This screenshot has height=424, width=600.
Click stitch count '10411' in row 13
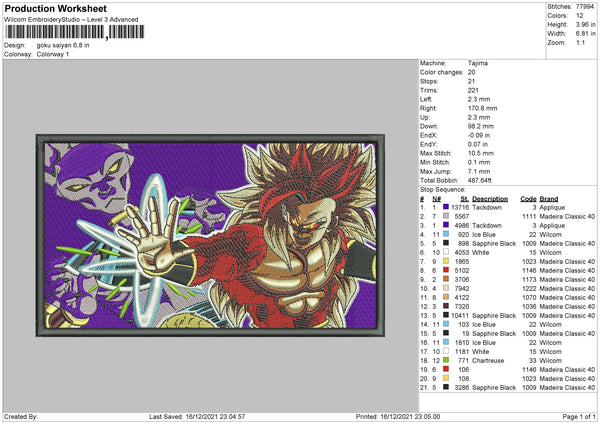click(460, 315)
